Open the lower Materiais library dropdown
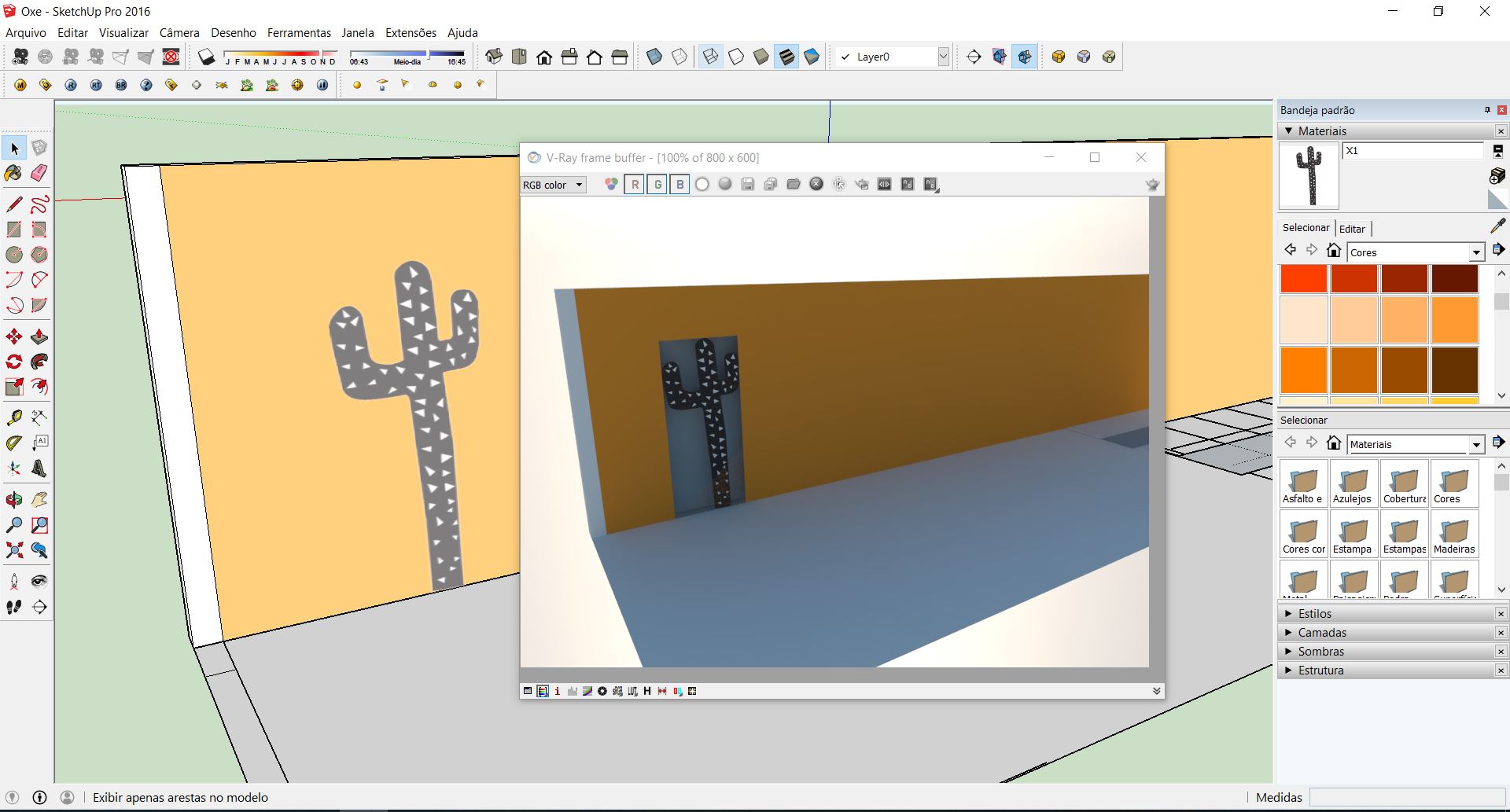 coord(1475,444)
